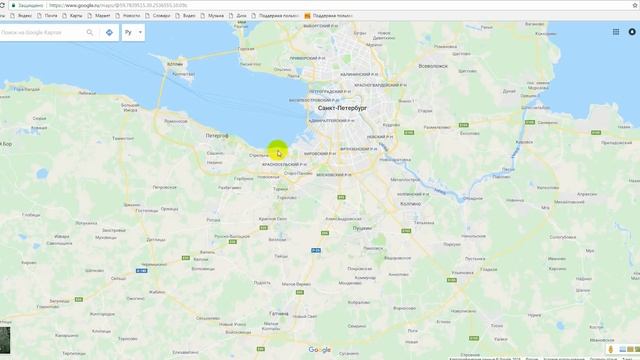The height and width of the screenshot is (360, 640).
Task: Open the Google account avatar menu
Action: click(632, 32)
